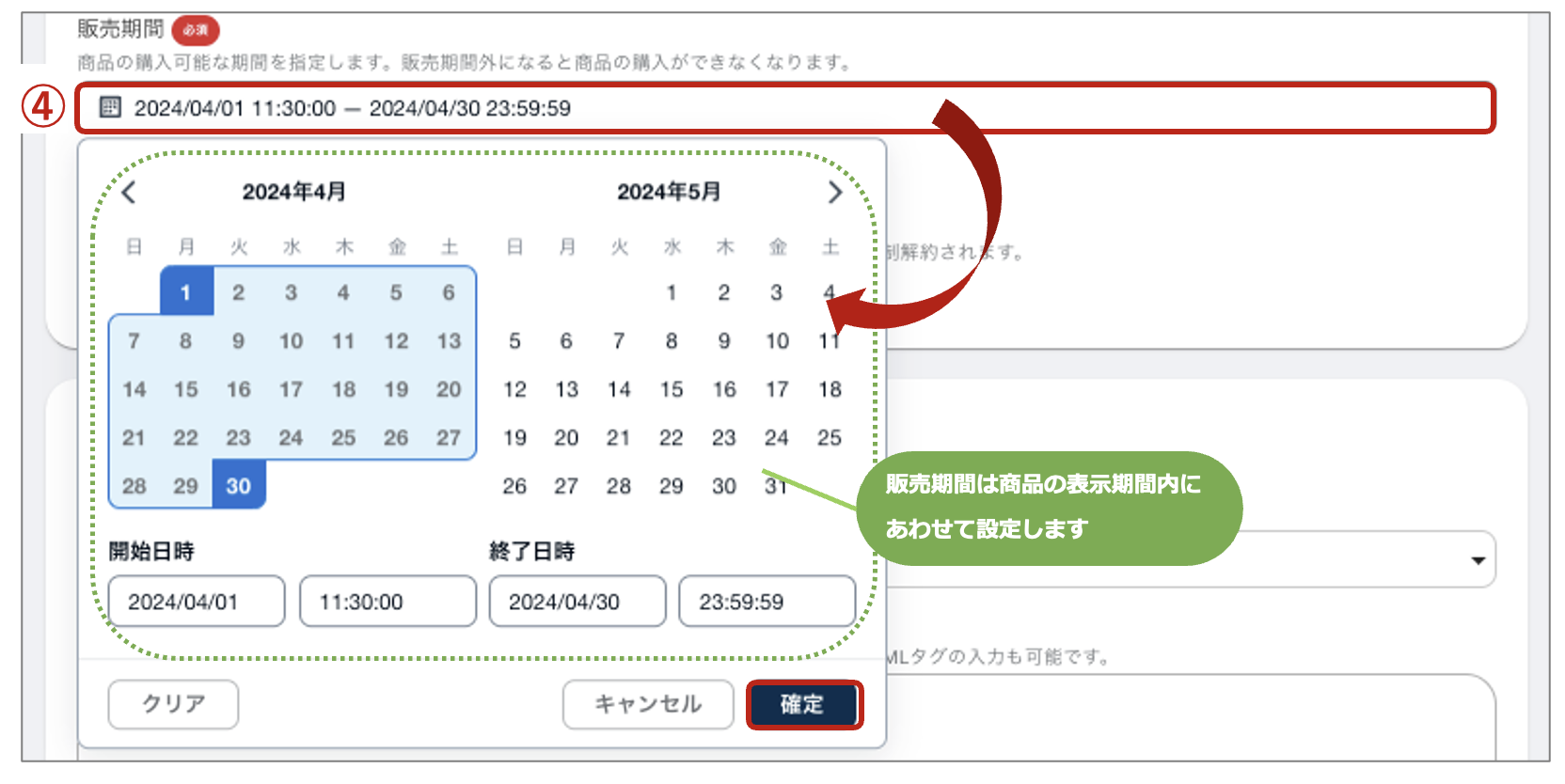This screenshot has height=784, width=1565.
Task: Expand the dropdown arrow on the right
Action: tap(1478, 560)
